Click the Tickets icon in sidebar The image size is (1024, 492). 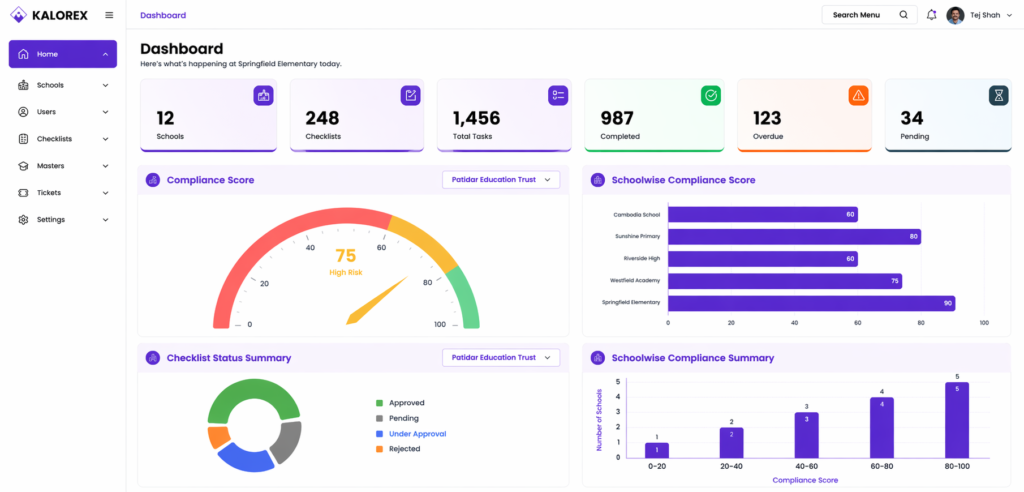tap(24, 193)
